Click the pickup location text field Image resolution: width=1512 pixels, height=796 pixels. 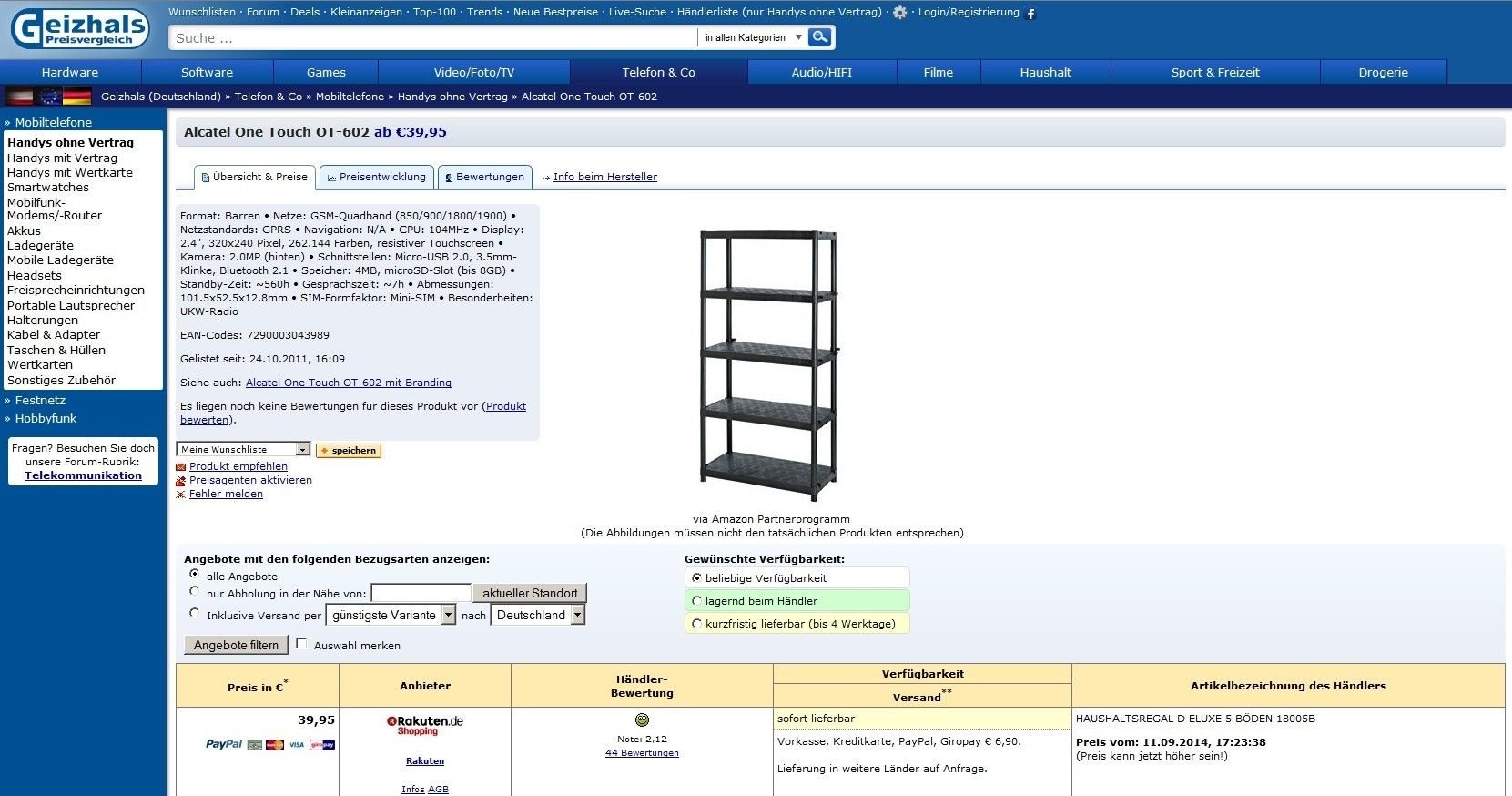coord(421,593)
